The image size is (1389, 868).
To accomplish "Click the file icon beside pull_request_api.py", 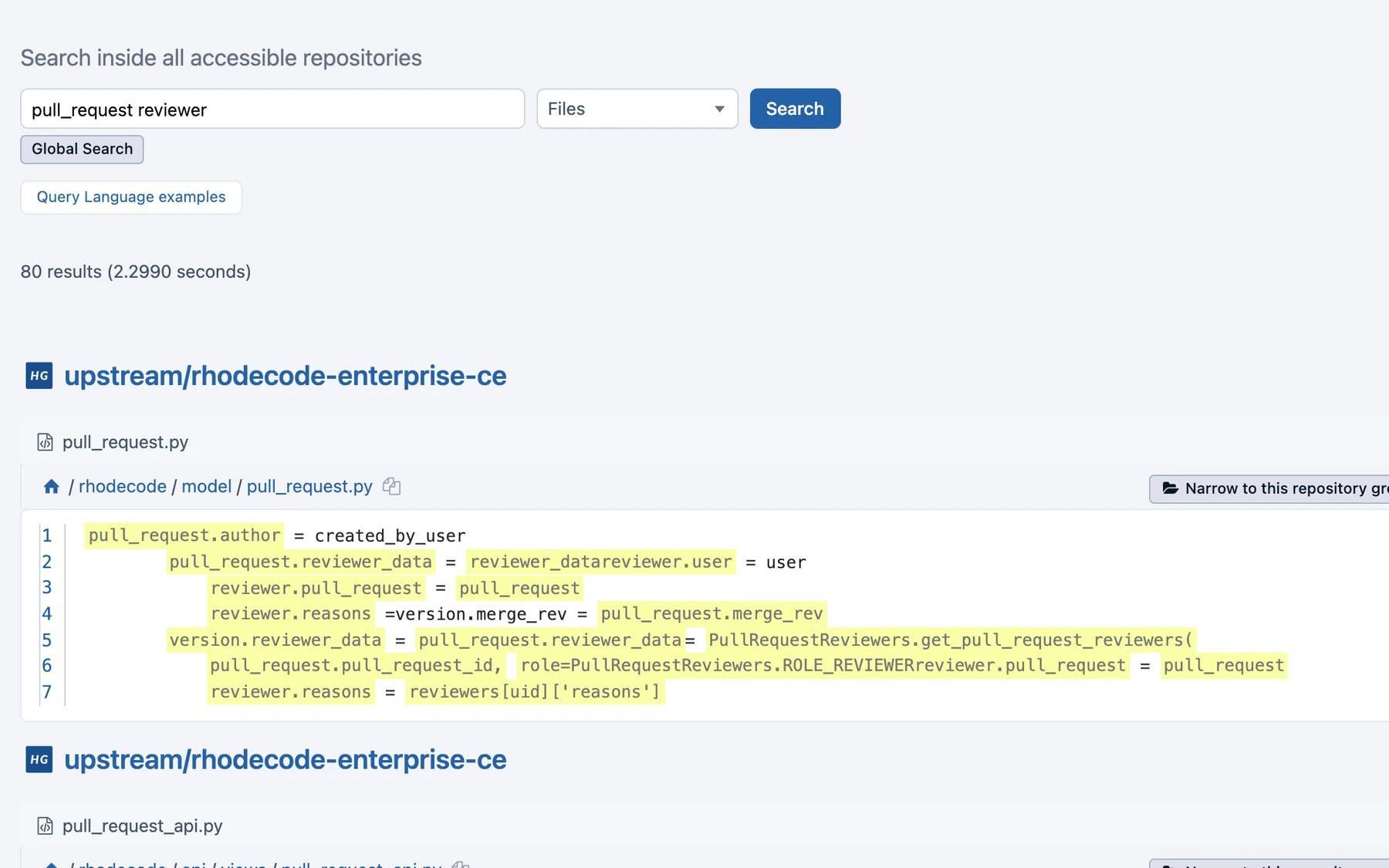I will [x=46, y=826].
